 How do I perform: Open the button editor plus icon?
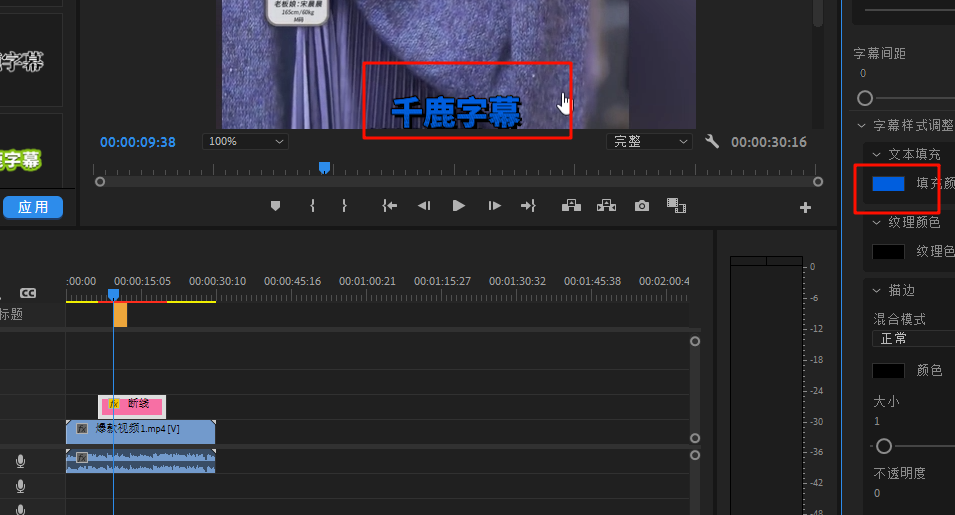click(x=805, y=208)
